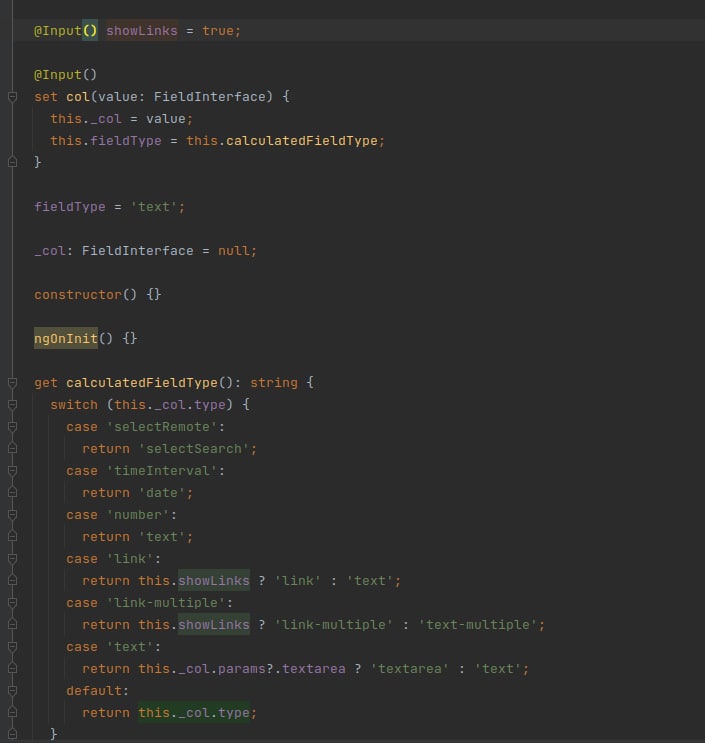Click fieldType in the property declaration
Image resolution: width=705 pixels, height=743 pixels.
(70, 207)
